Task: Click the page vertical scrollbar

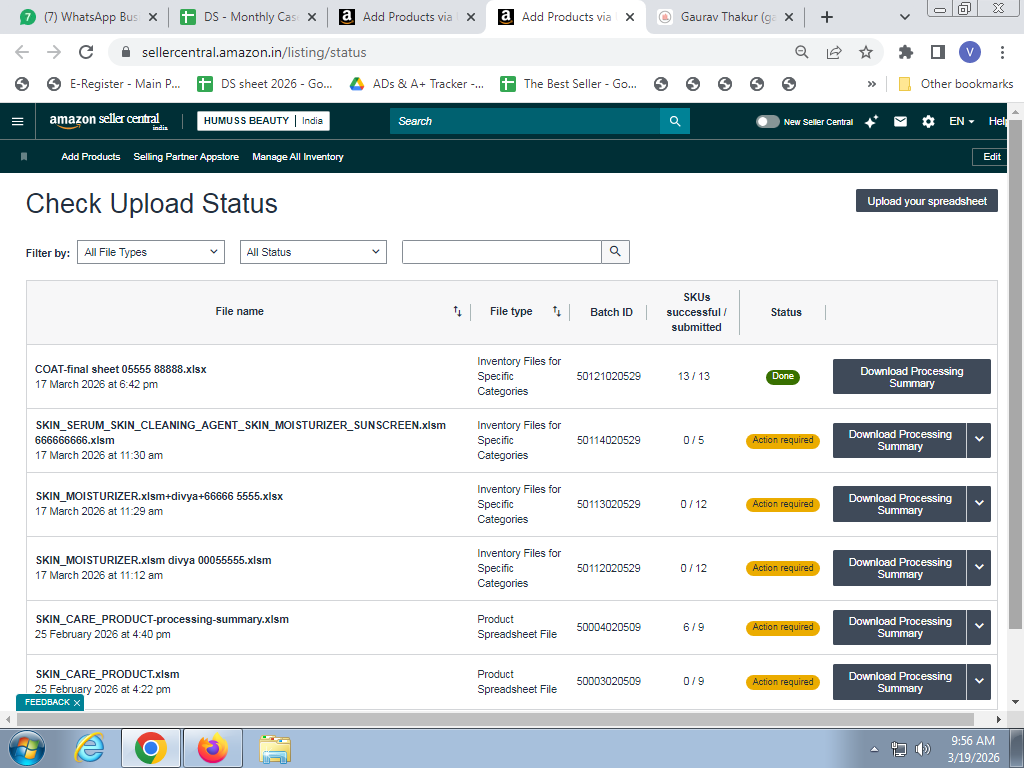Action: 1015,374
